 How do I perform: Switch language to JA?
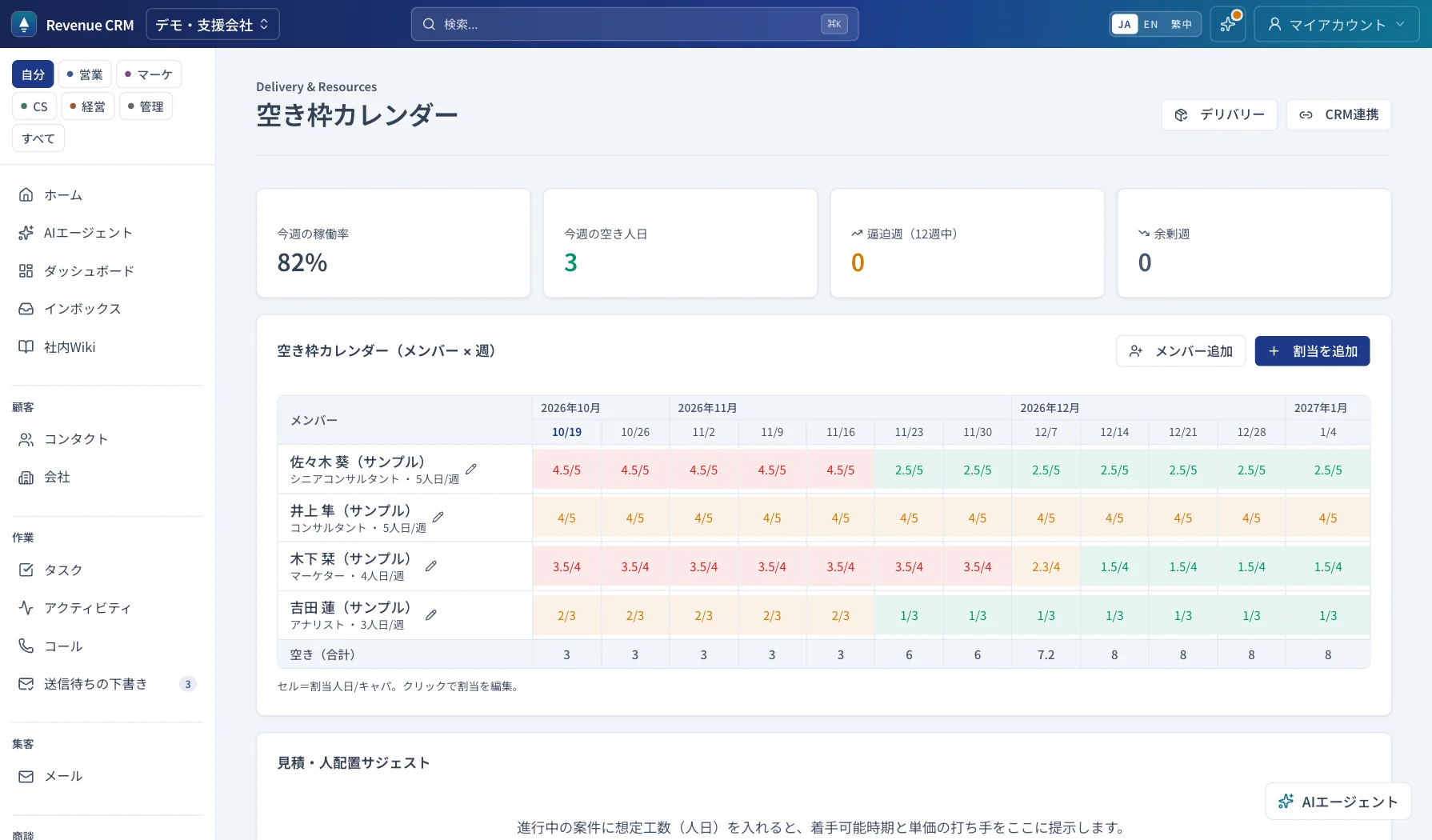(x=1125, y=24)
